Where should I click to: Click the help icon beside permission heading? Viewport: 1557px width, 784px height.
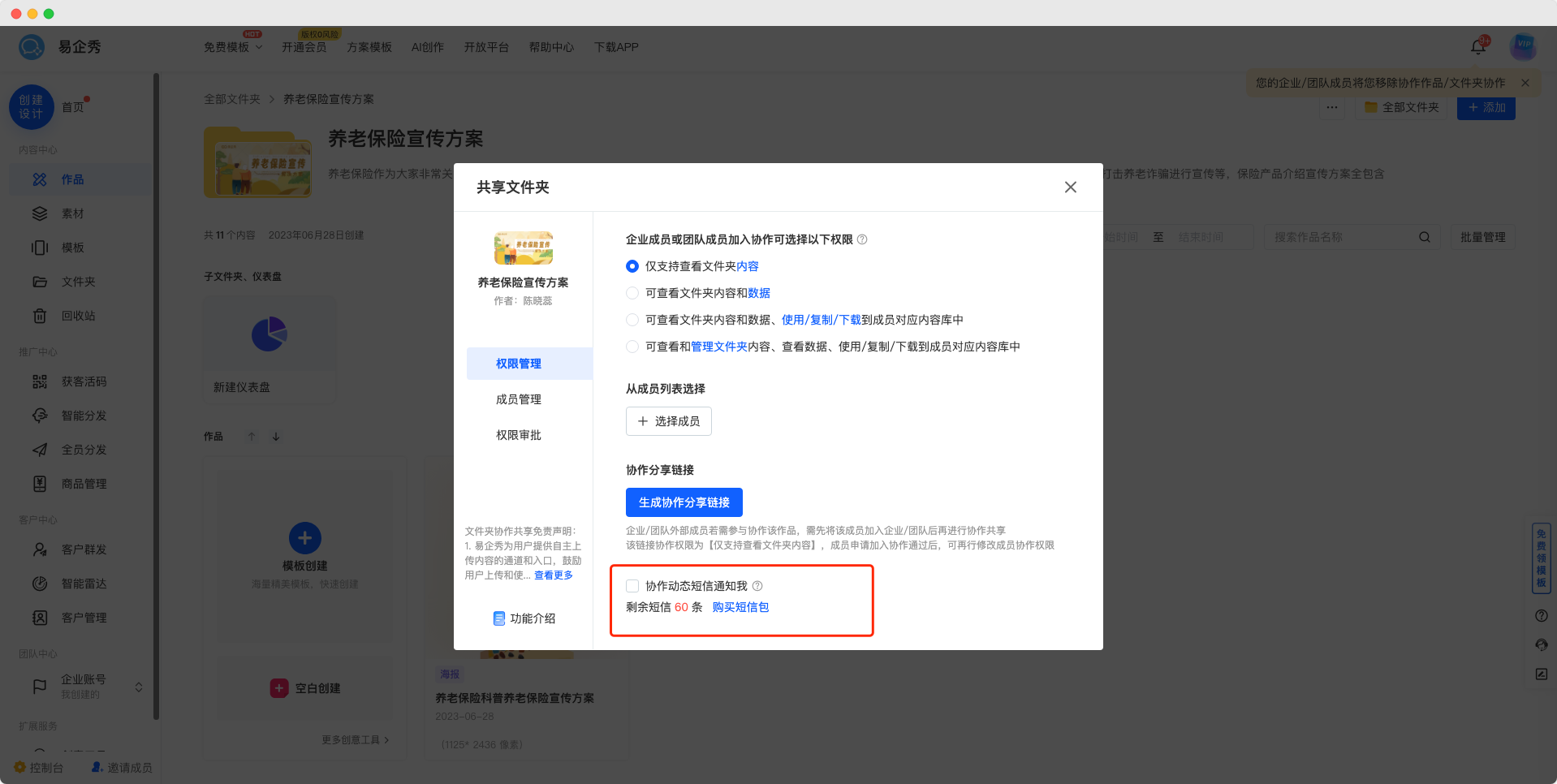(x=862, y=239)
